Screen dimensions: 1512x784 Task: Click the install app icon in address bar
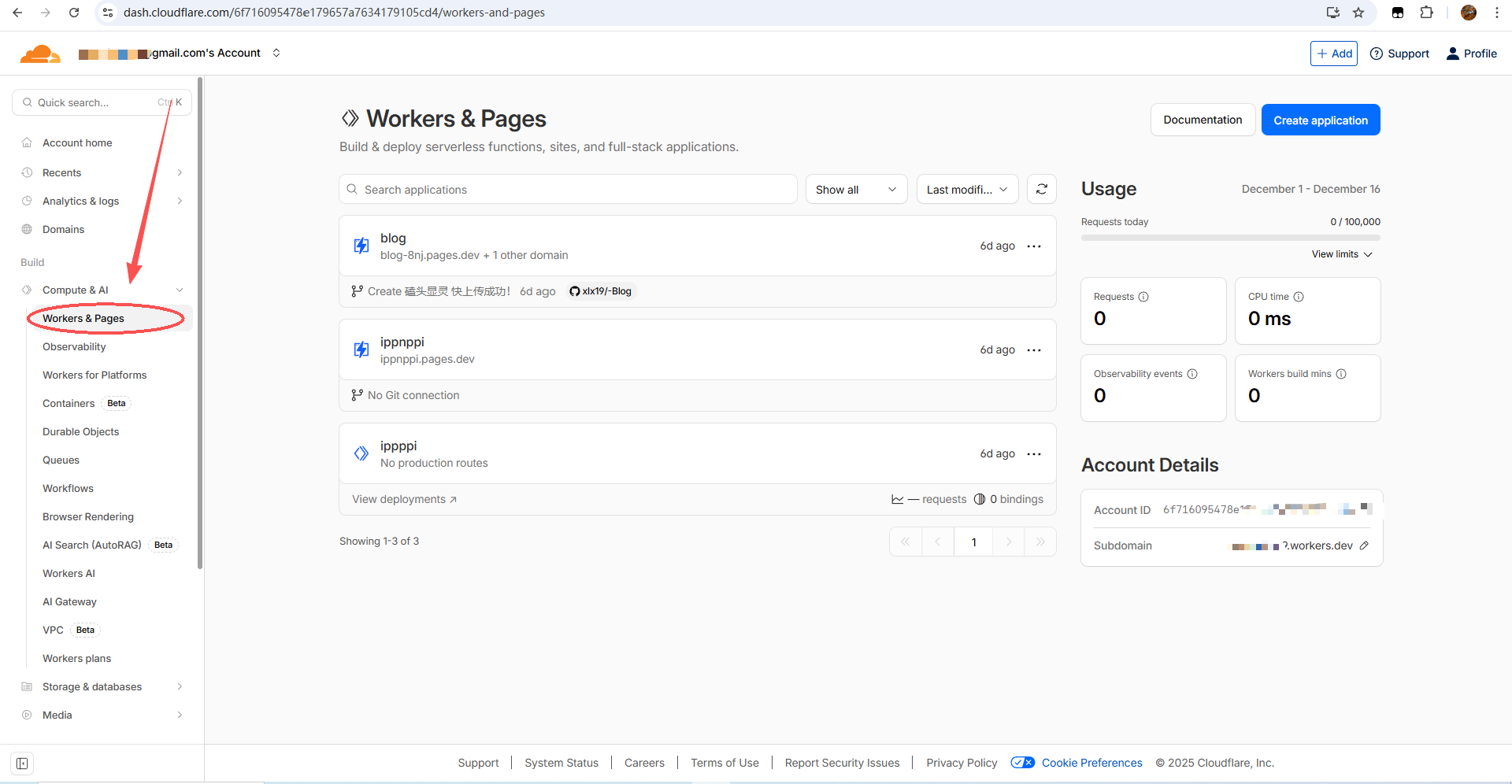(x=1333, y=13)
